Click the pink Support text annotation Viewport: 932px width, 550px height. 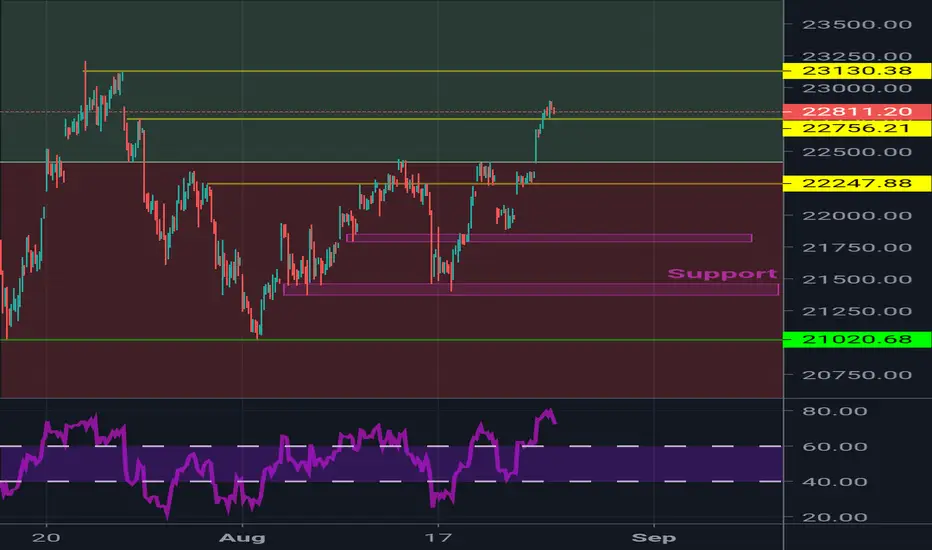point(722,274)
